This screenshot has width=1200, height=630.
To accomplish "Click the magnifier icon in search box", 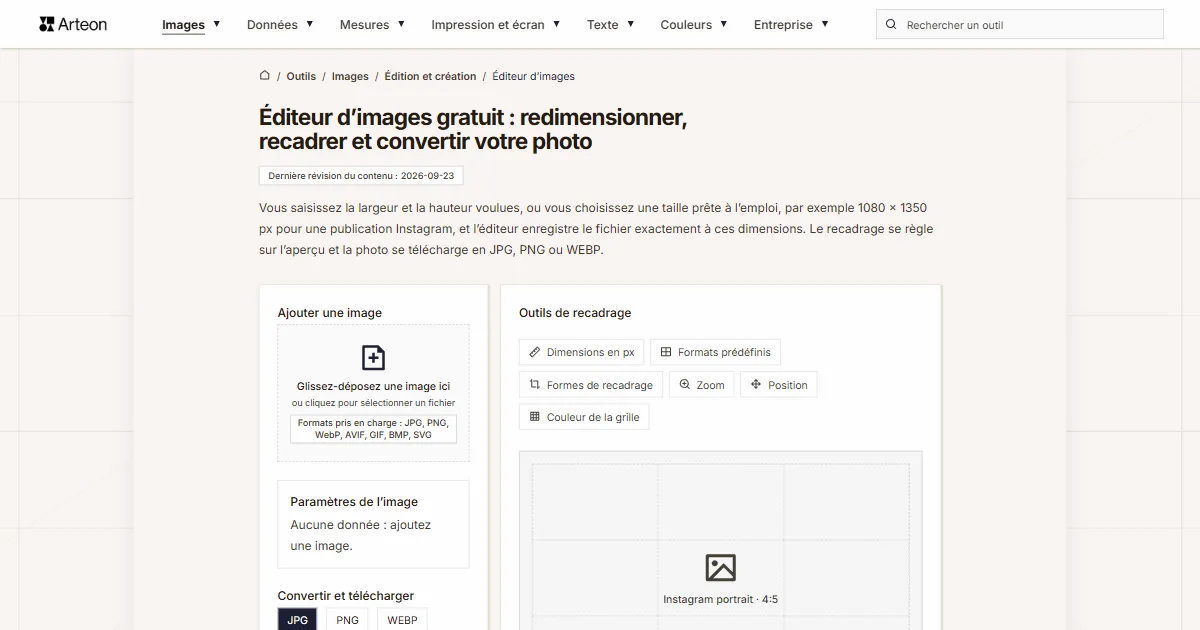I will (x=892, y=25).
